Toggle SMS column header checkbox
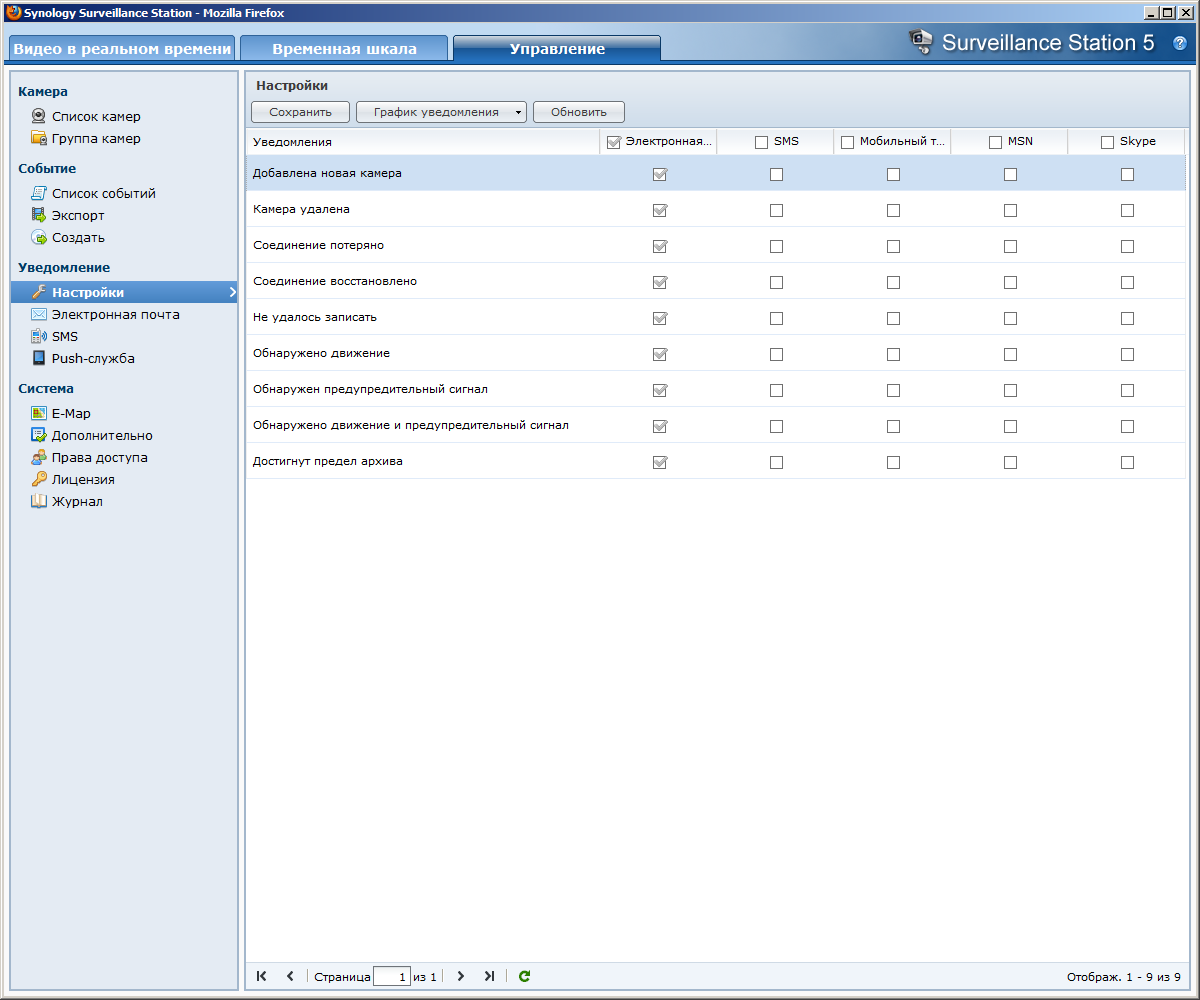1200x1000 pixels. (x=761, y=142)
